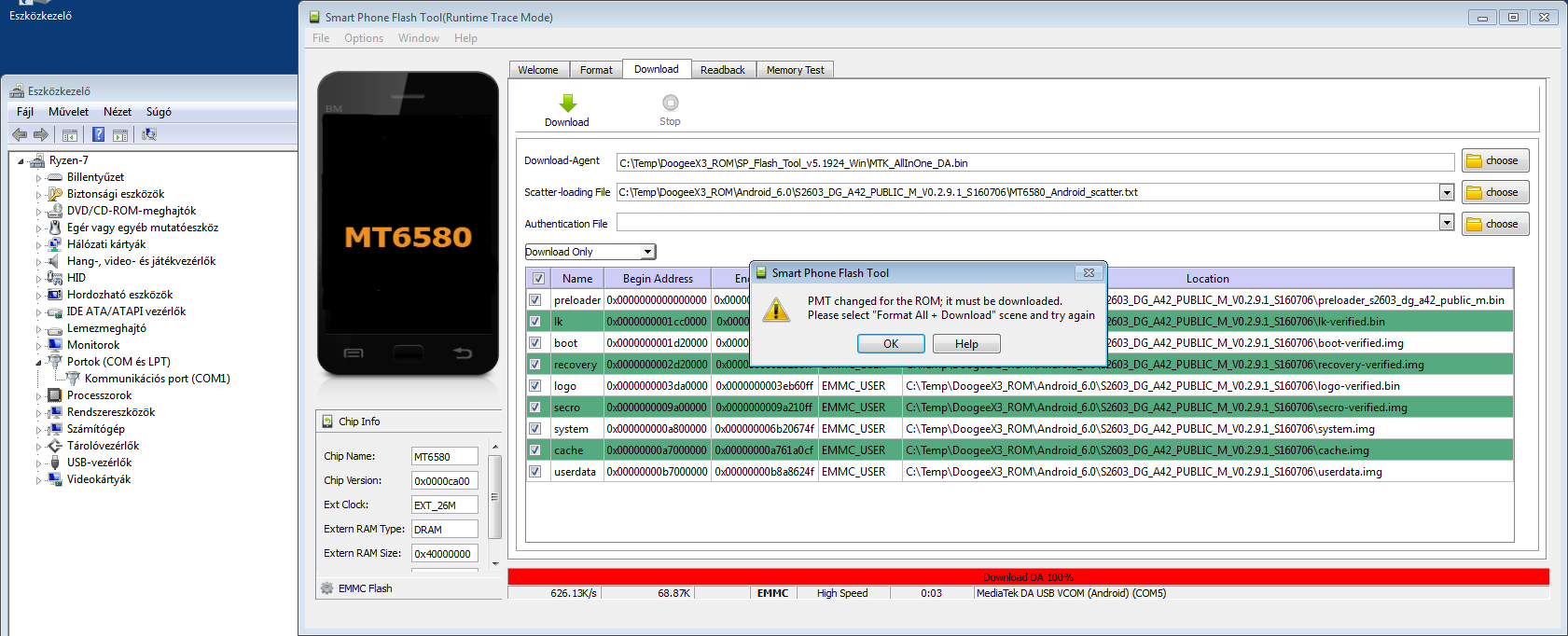Click Help in the PMT warning dialog
The width and height of the screenshot is (1568, 636).
tap(966, 344)
